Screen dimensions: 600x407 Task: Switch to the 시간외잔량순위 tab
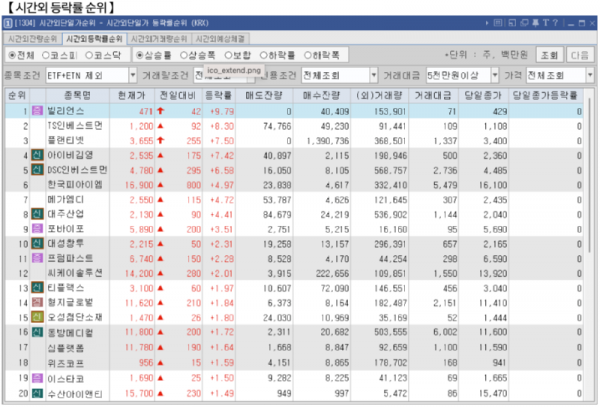click(x=33, y=39)
